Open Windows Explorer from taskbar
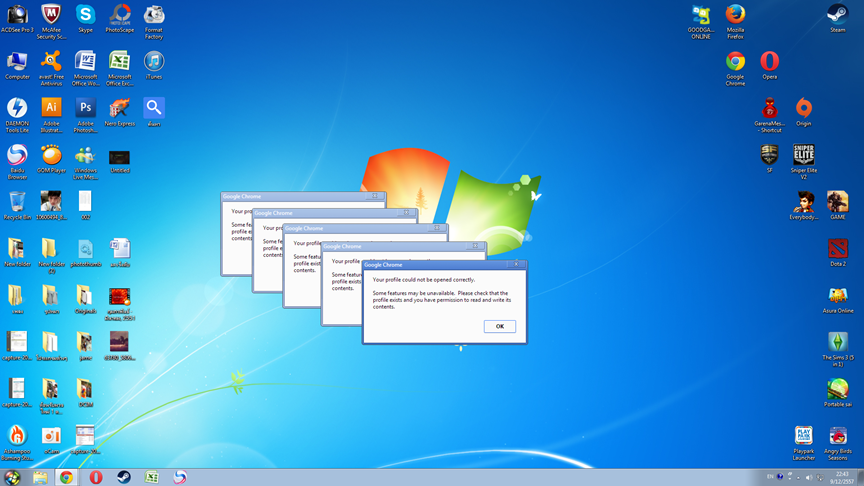864x486 pixels. click(40, 477)
